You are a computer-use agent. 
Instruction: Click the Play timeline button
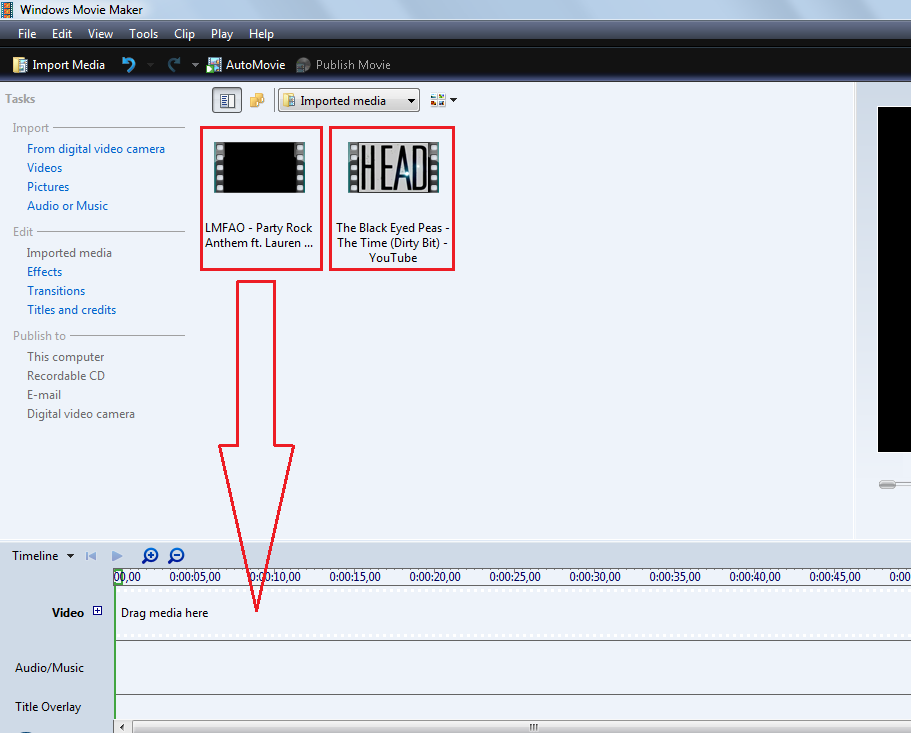(x=117, y=556)
